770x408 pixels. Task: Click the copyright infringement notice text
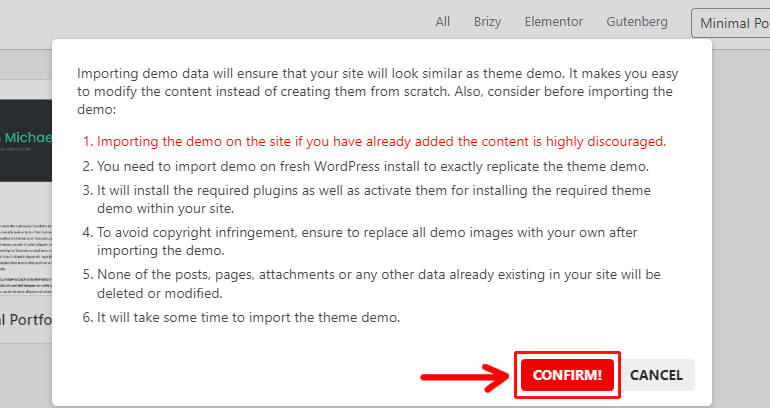pyautogui.click(x=359, y=241)
